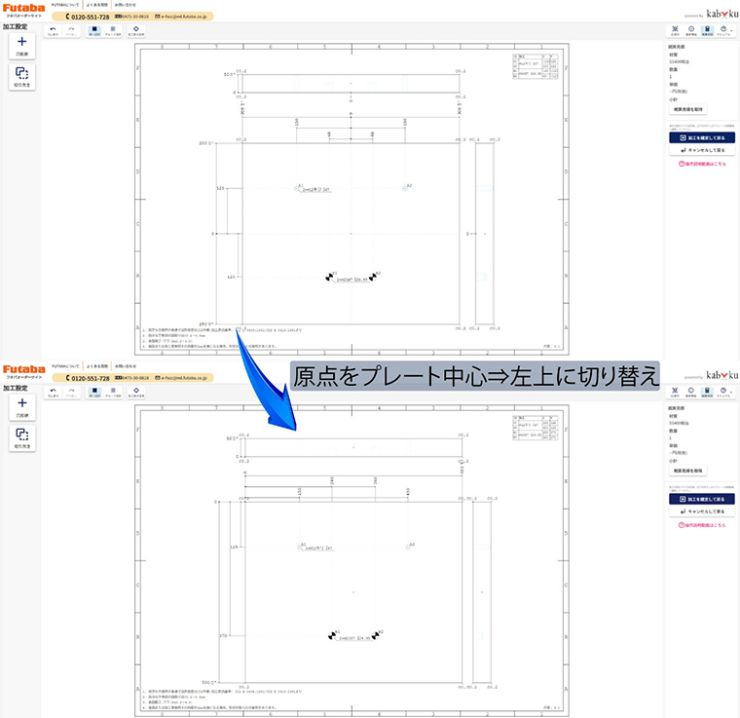Toggle the highlighted dark-square view button in the upper toolbar
Viewport: 740px width, 718px height.
tap(94, 30)
